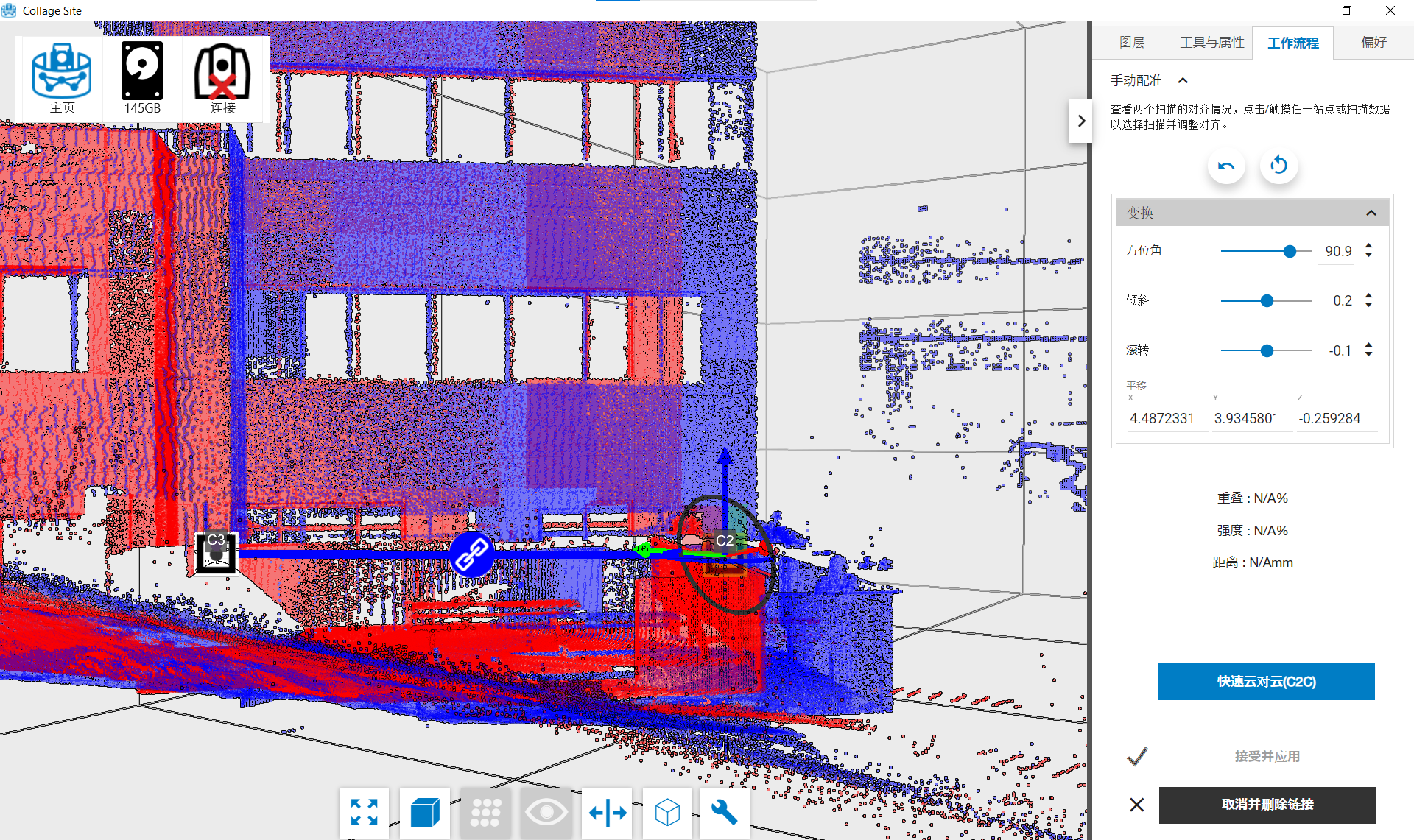Click the reset rotation circular arrow

click(x=1278, y=166)
